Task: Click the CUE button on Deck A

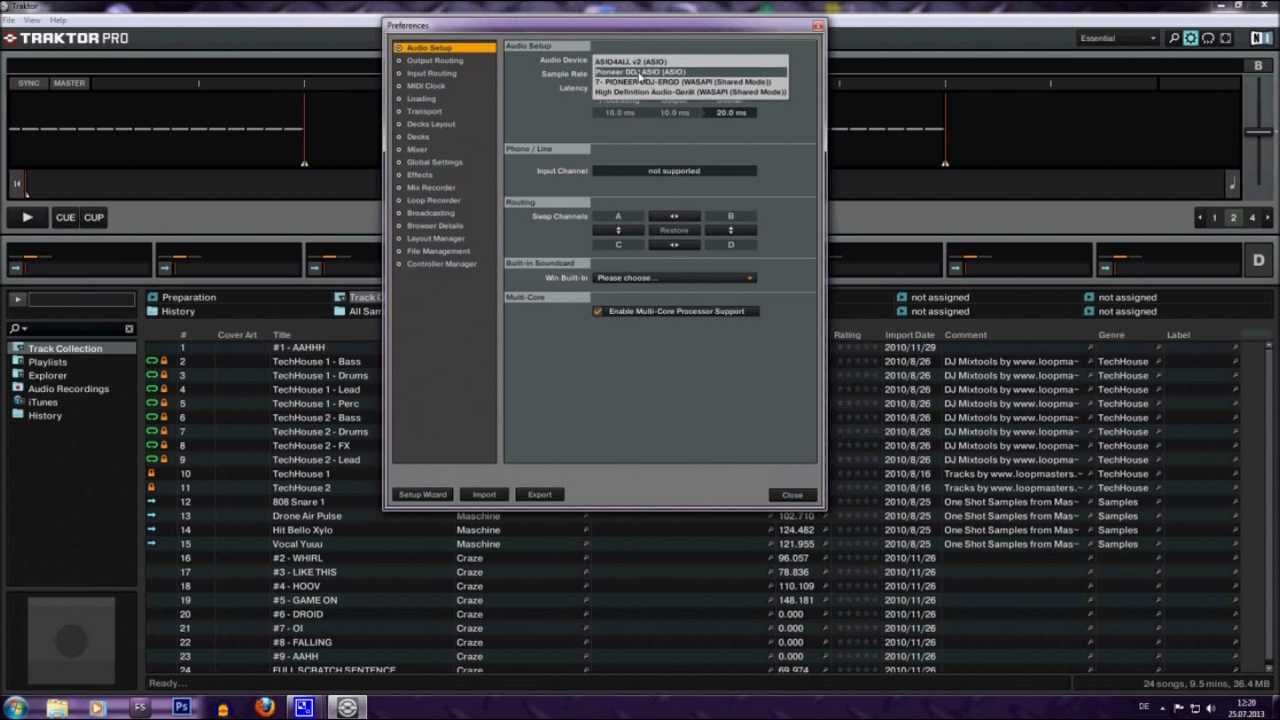Action: (x=65, y=217)
